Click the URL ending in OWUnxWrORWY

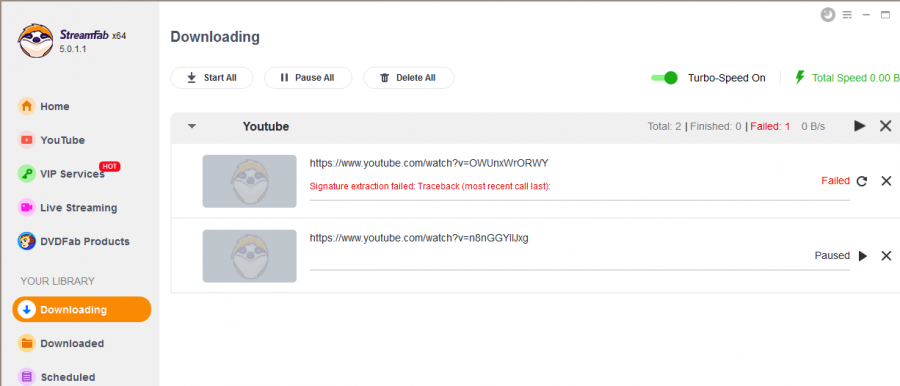(429, 163)
